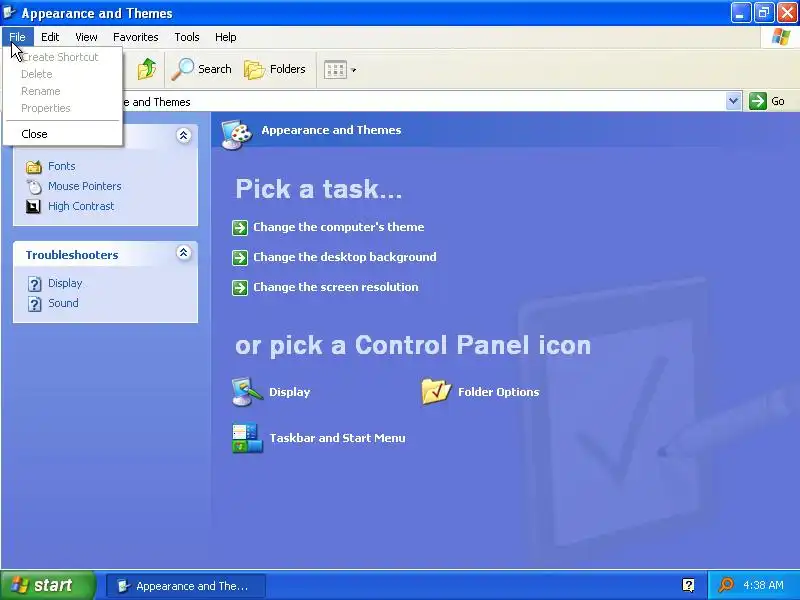Collapse the Troubleshooters panel chevron

coord(184,253)
